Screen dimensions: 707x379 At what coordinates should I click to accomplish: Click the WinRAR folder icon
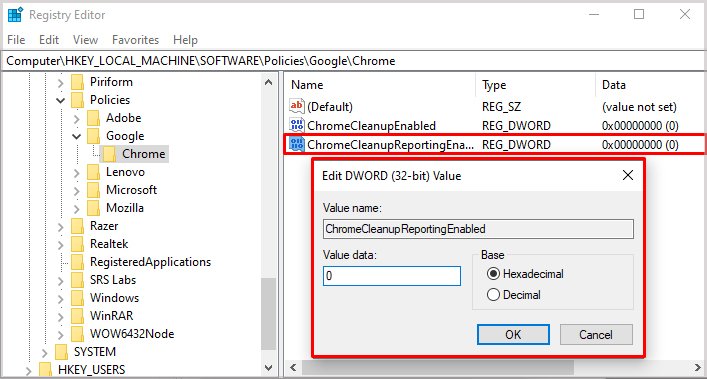point(78,316)
